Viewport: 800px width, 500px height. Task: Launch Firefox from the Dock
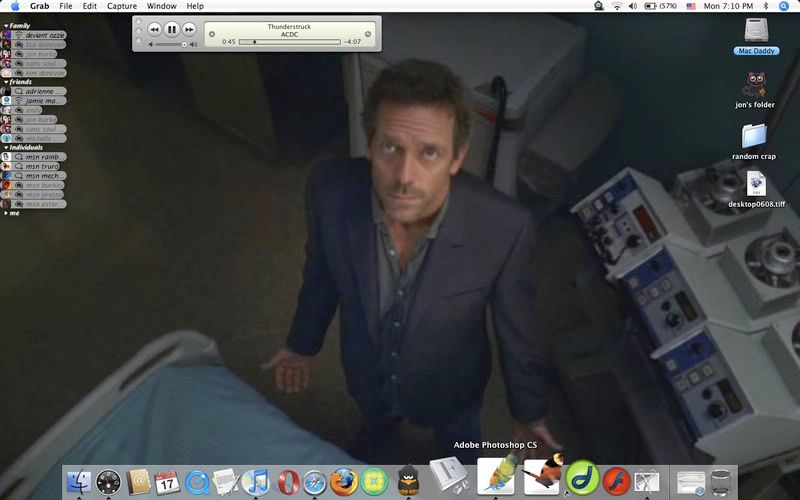pos(344,482)
